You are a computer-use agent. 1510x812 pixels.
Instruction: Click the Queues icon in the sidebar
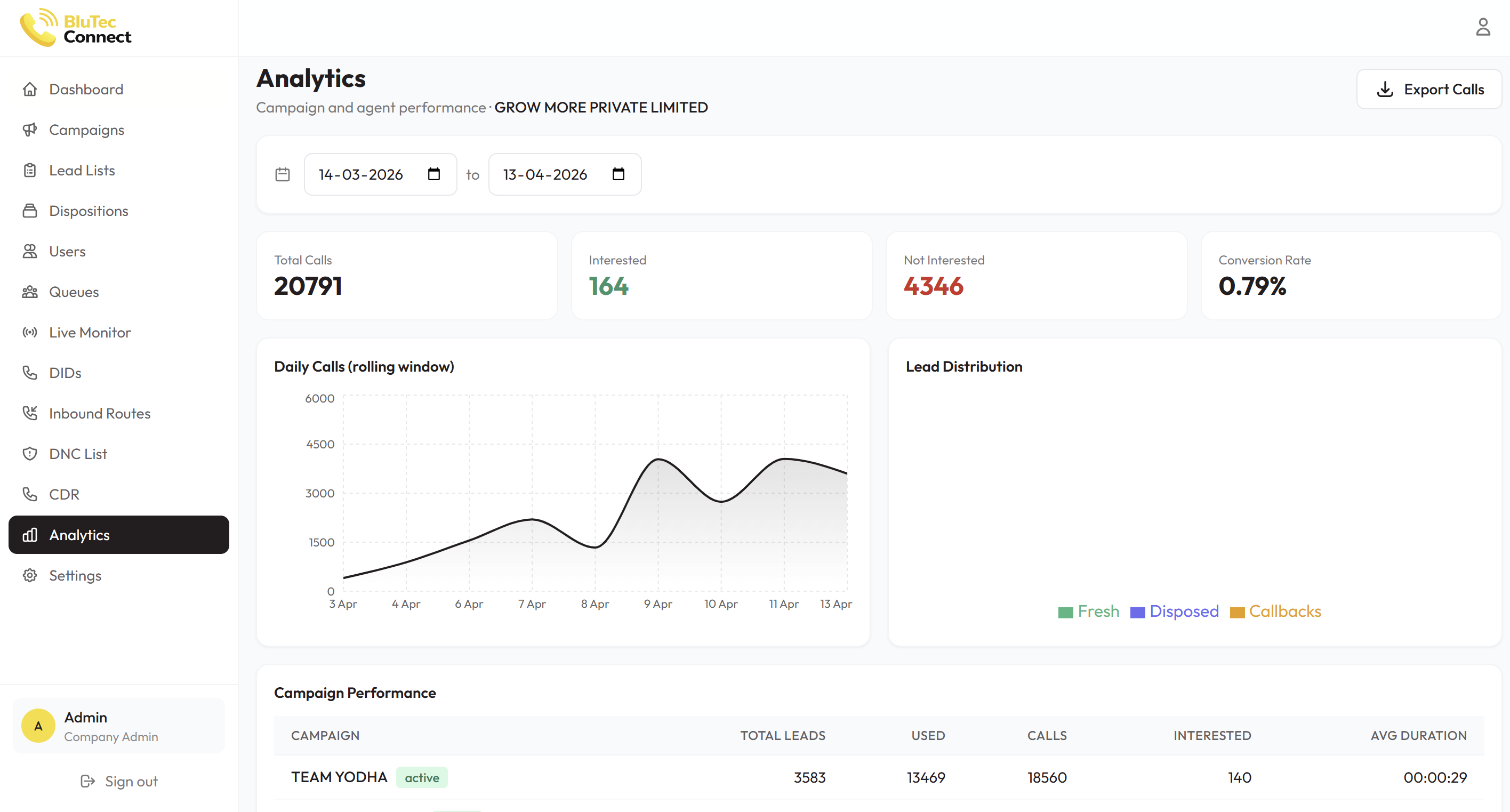[30, 292]
